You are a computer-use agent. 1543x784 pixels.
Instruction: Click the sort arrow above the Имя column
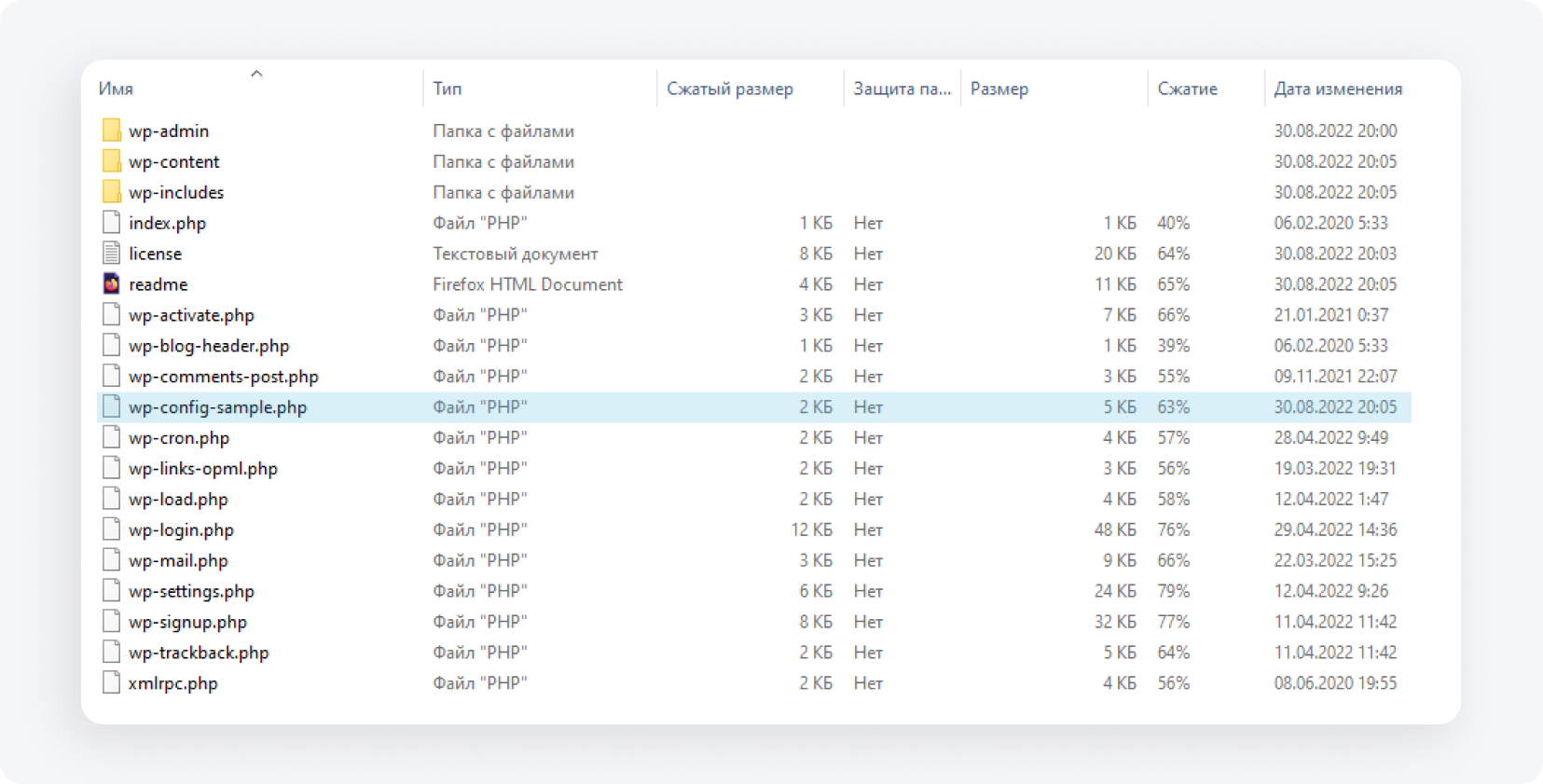256,74
